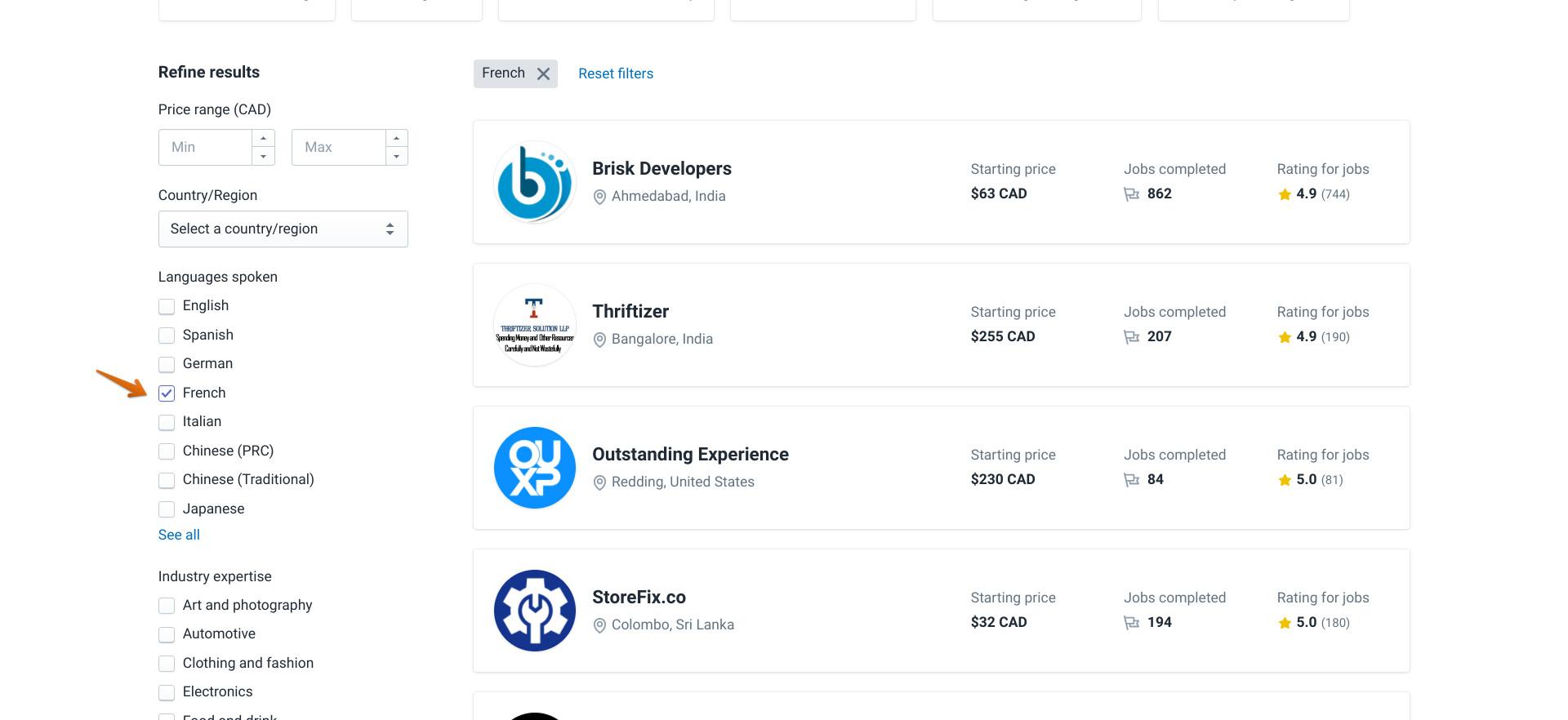Decrease the Max price stepper
Screen dimensions: 1568x720
396,157
